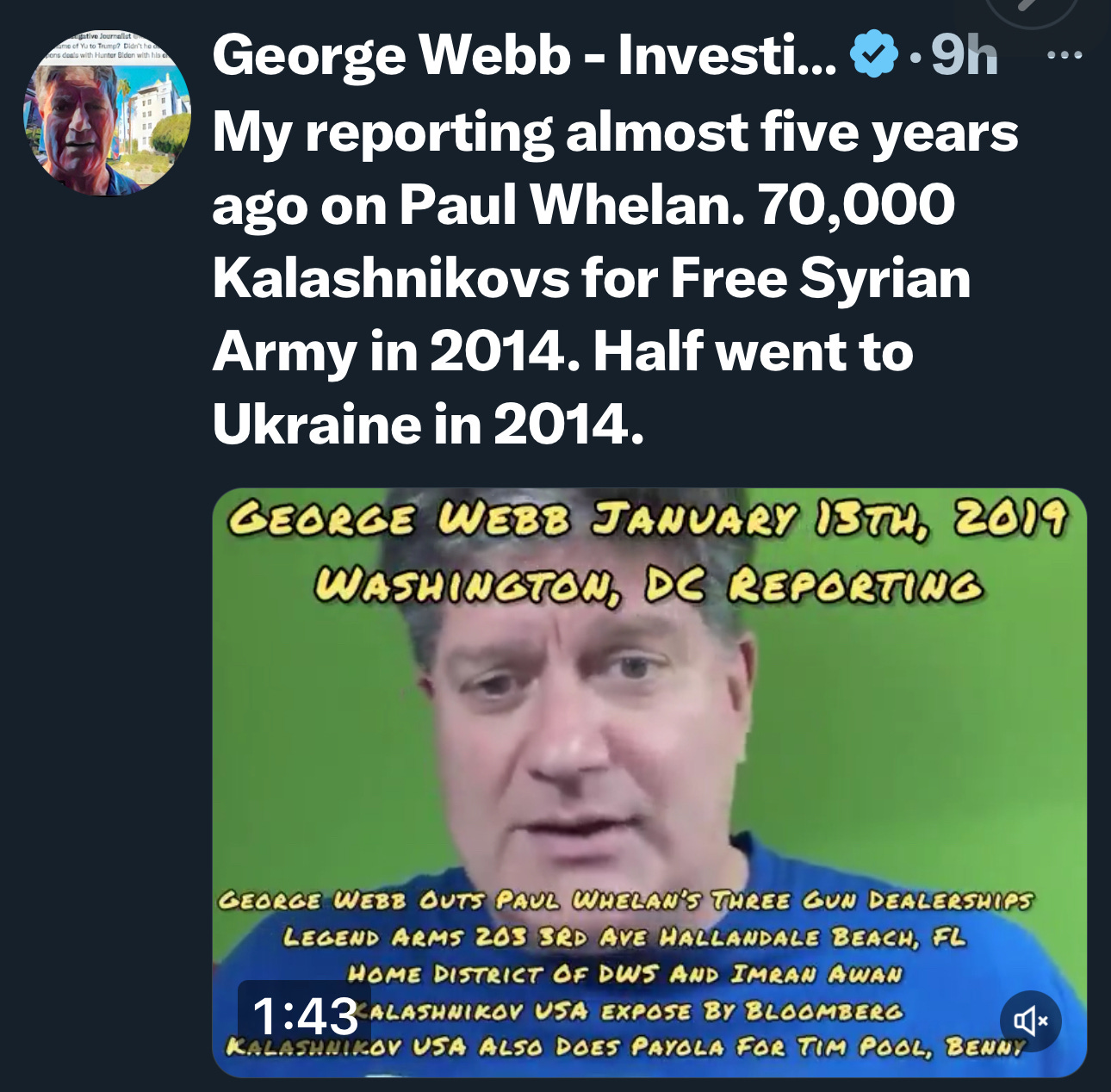Open George Webb's profile avatar
The width and height of the screenshot is (1111, 1092).
107,114
